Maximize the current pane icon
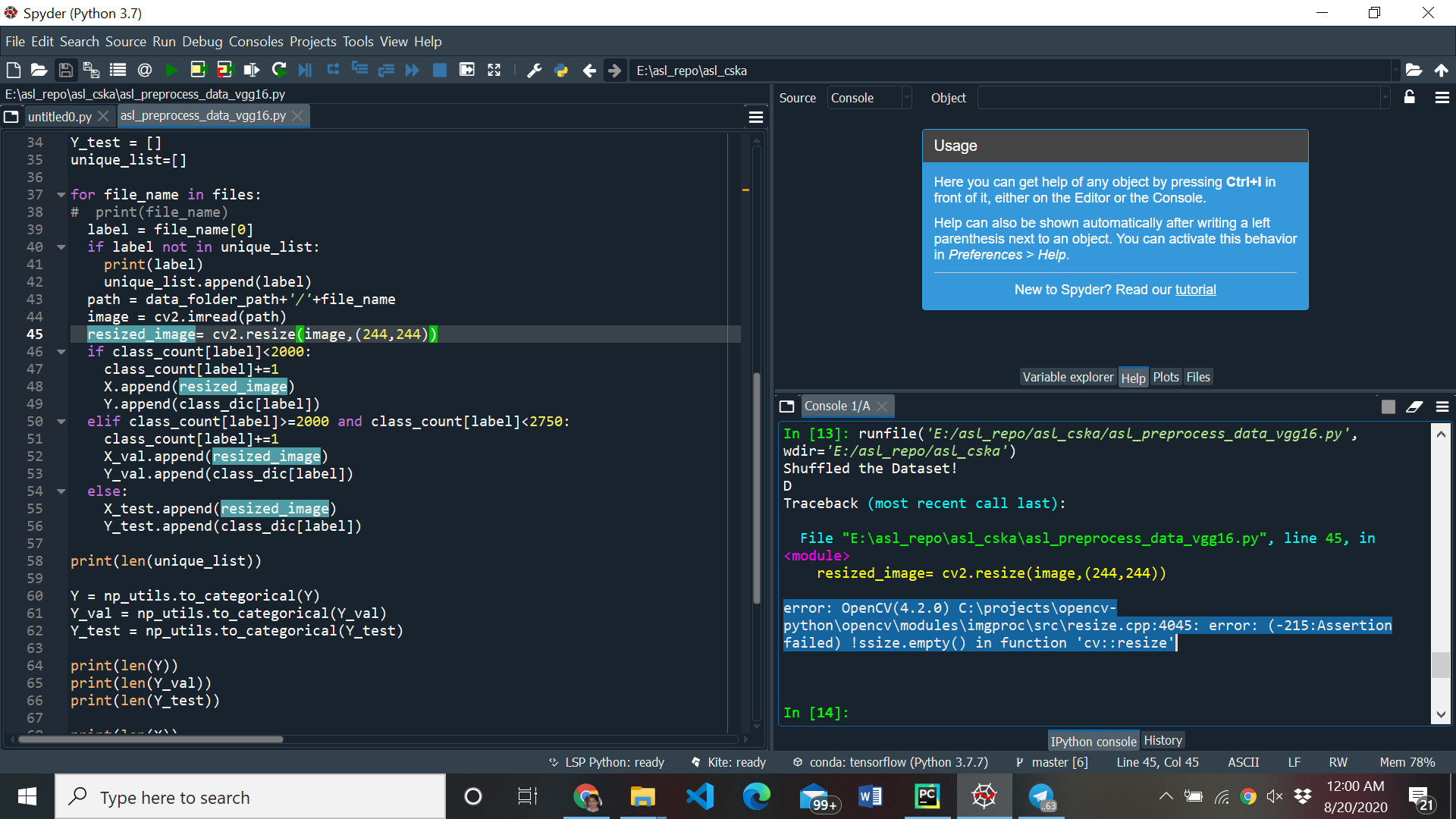 [494, 71]
